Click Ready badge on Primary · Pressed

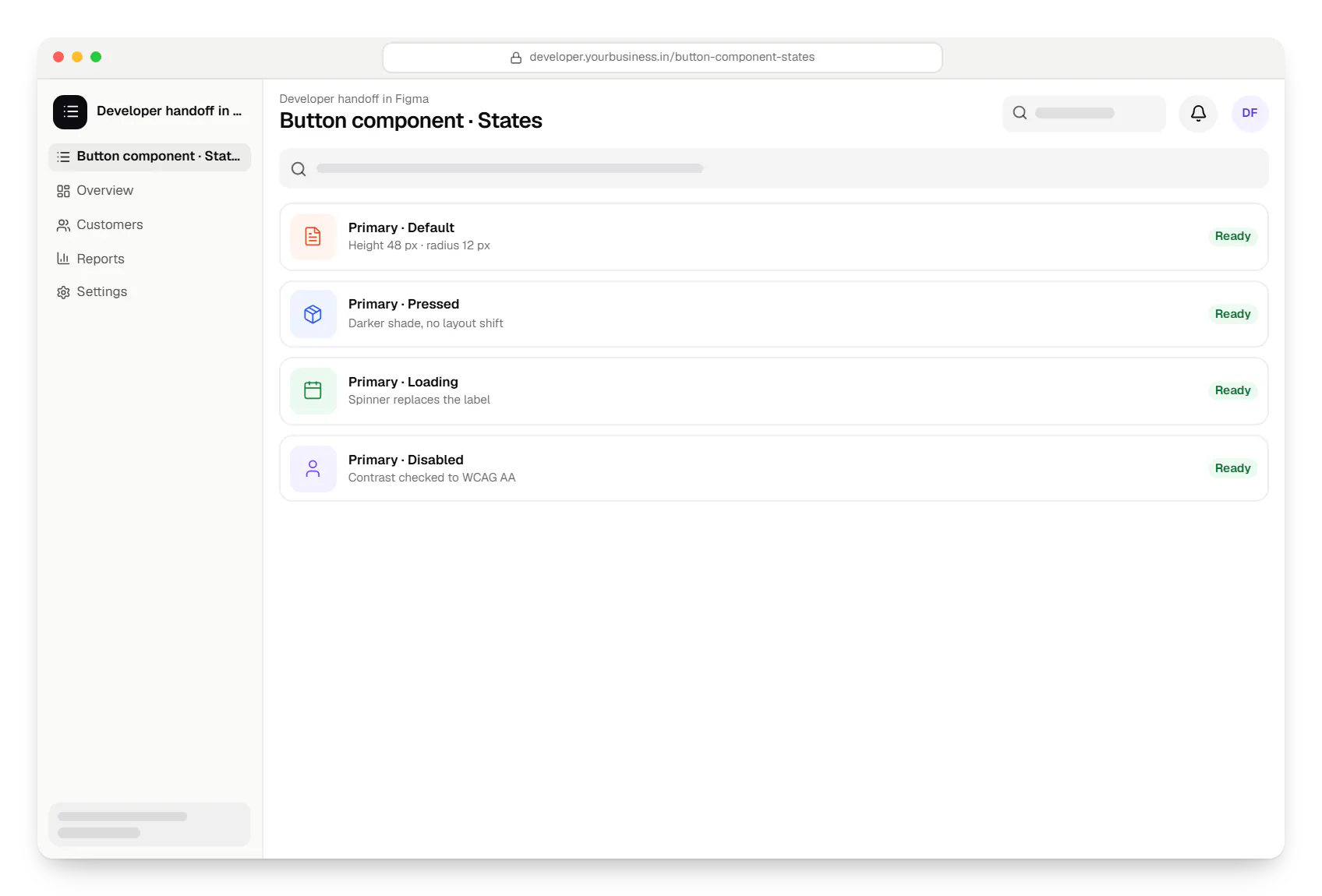point(1232,314)
